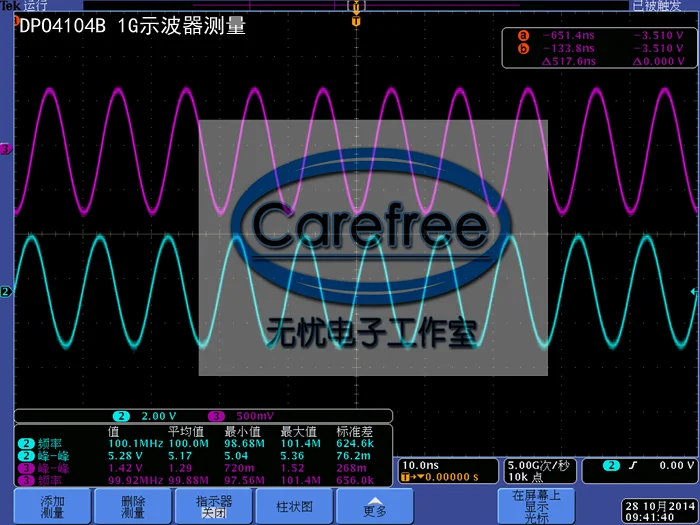Click the 0.00000 s trigger delay readout

[451, 477]
